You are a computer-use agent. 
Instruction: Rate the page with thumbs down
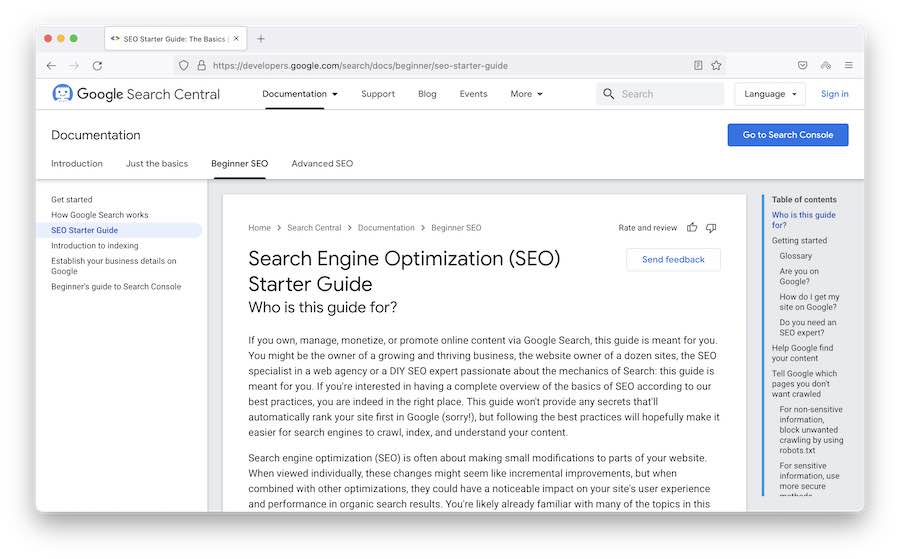711,228
